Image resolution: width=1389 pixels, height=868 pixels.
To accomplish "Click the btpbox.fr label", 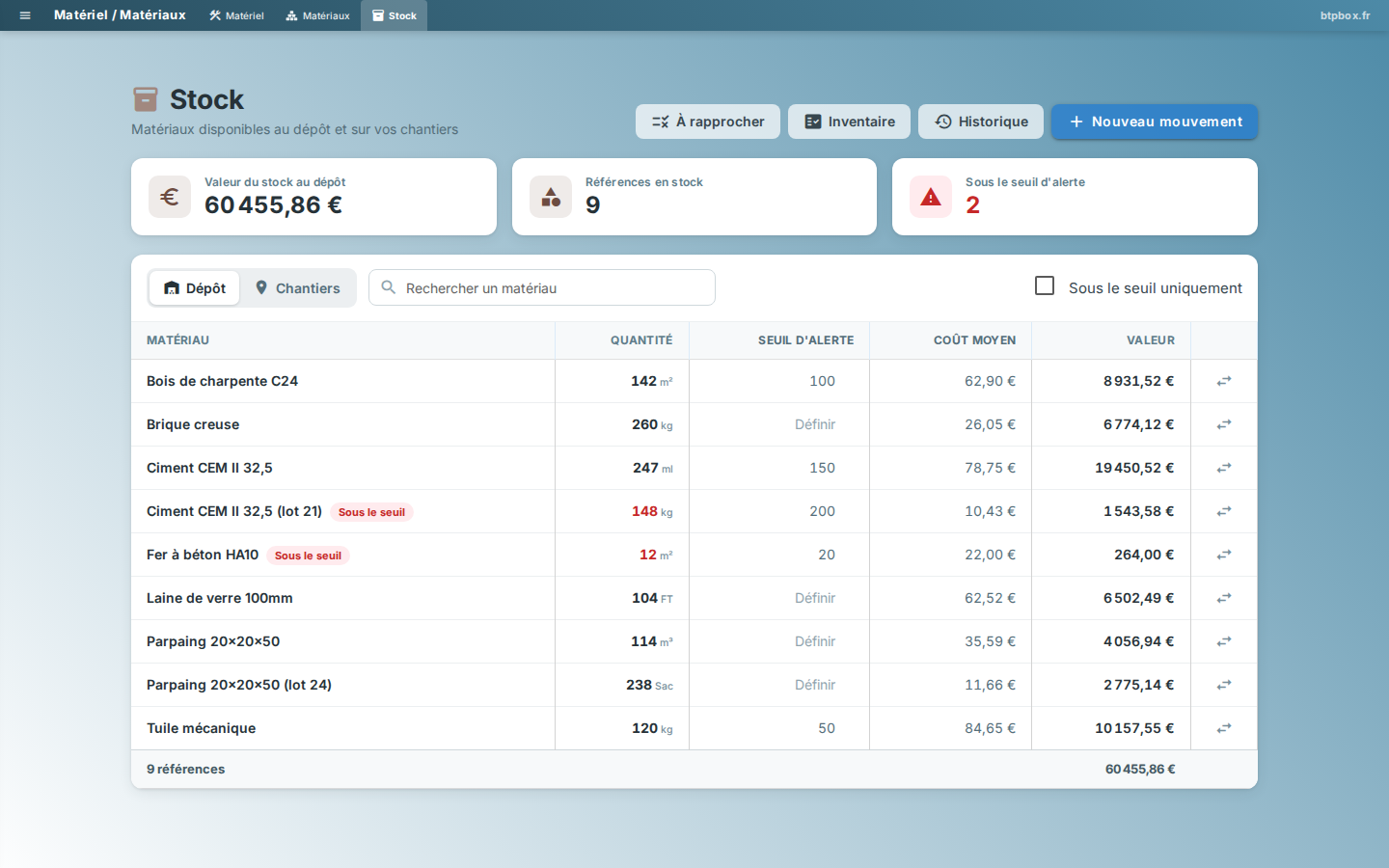I will tap(1345, 15).
